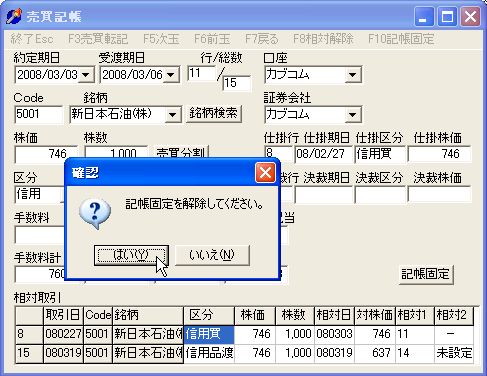Select the F8相対解除 menu item
This screenshot has height=376, width=487.
pos(323,39)
